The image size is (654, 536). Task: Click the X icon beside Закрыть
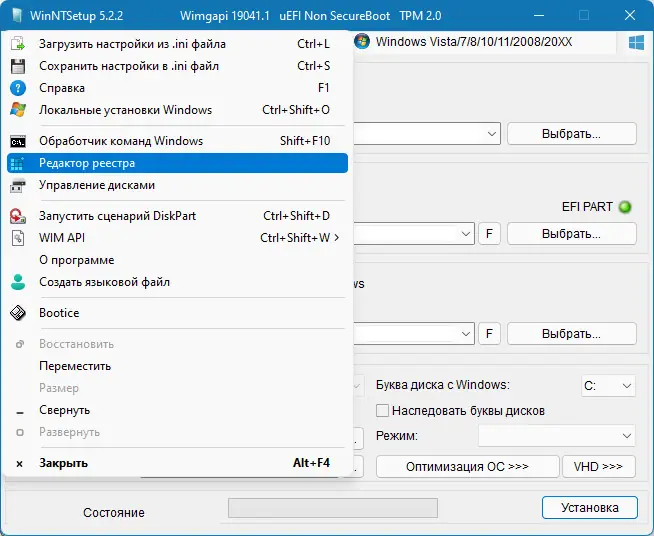coord(19,463)
